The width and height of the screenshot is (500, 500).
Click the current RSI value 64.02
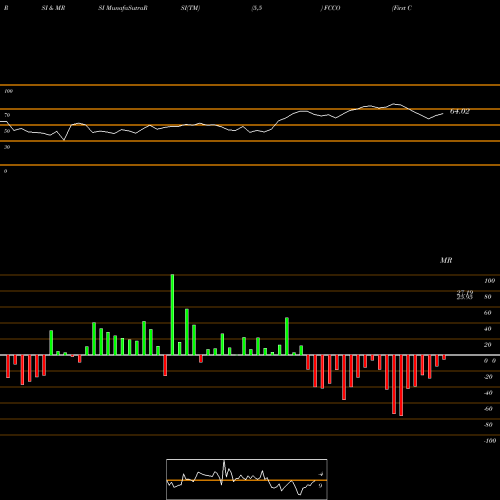[x=460, y=111]
